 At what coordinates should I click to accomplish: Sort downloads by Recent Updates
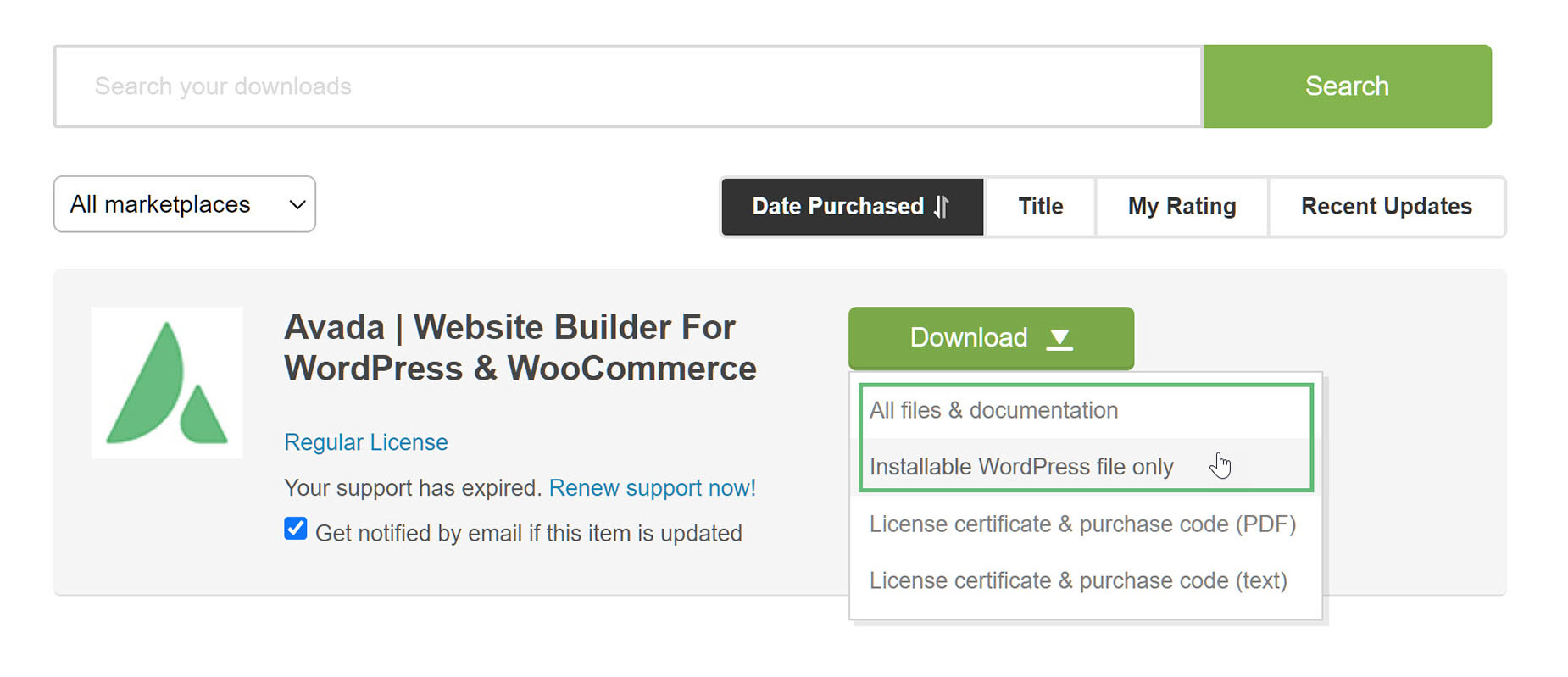click(1386, 207)
